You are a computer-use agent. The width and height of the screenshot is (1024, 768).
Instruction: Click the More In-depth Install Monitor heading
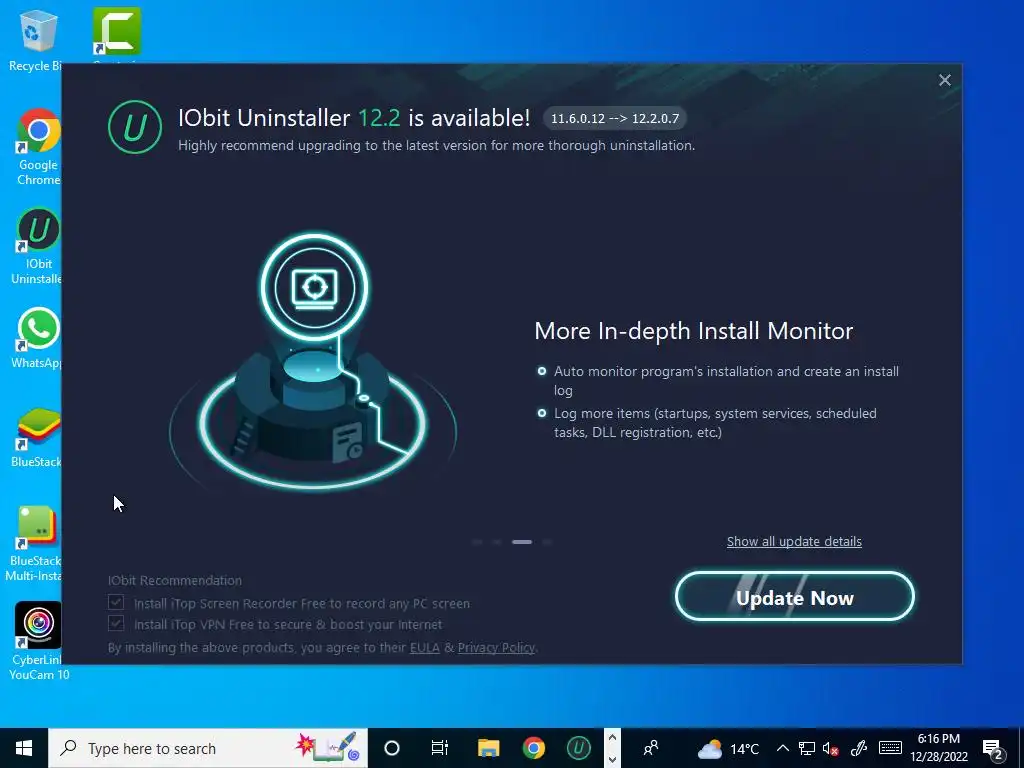(x=694, y=330)
